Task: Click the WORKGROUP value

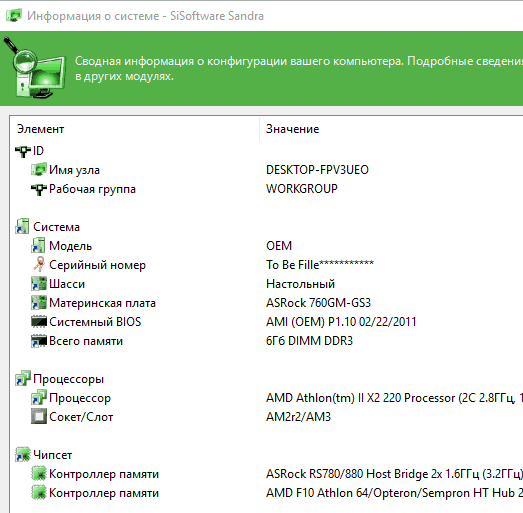Action: point(302,189)
